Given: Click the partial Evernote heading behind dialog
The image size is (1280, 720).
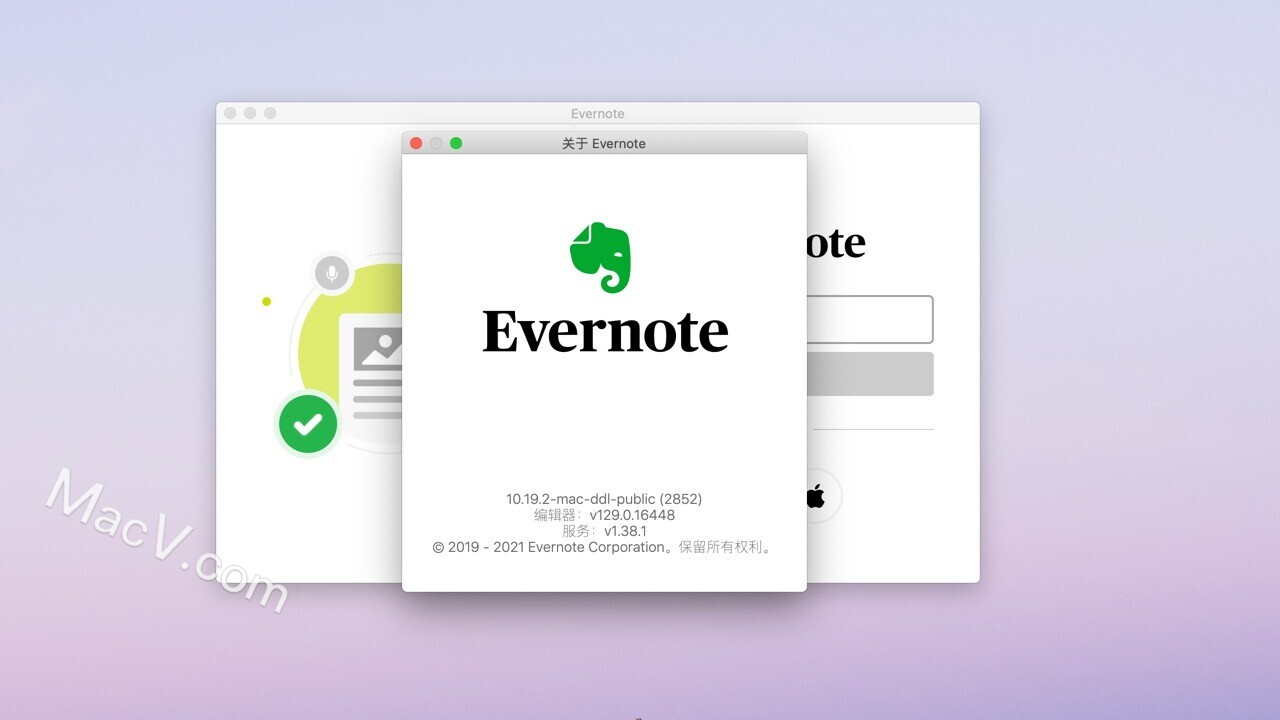Looking at the screenshot, I should tap(836, 243).
